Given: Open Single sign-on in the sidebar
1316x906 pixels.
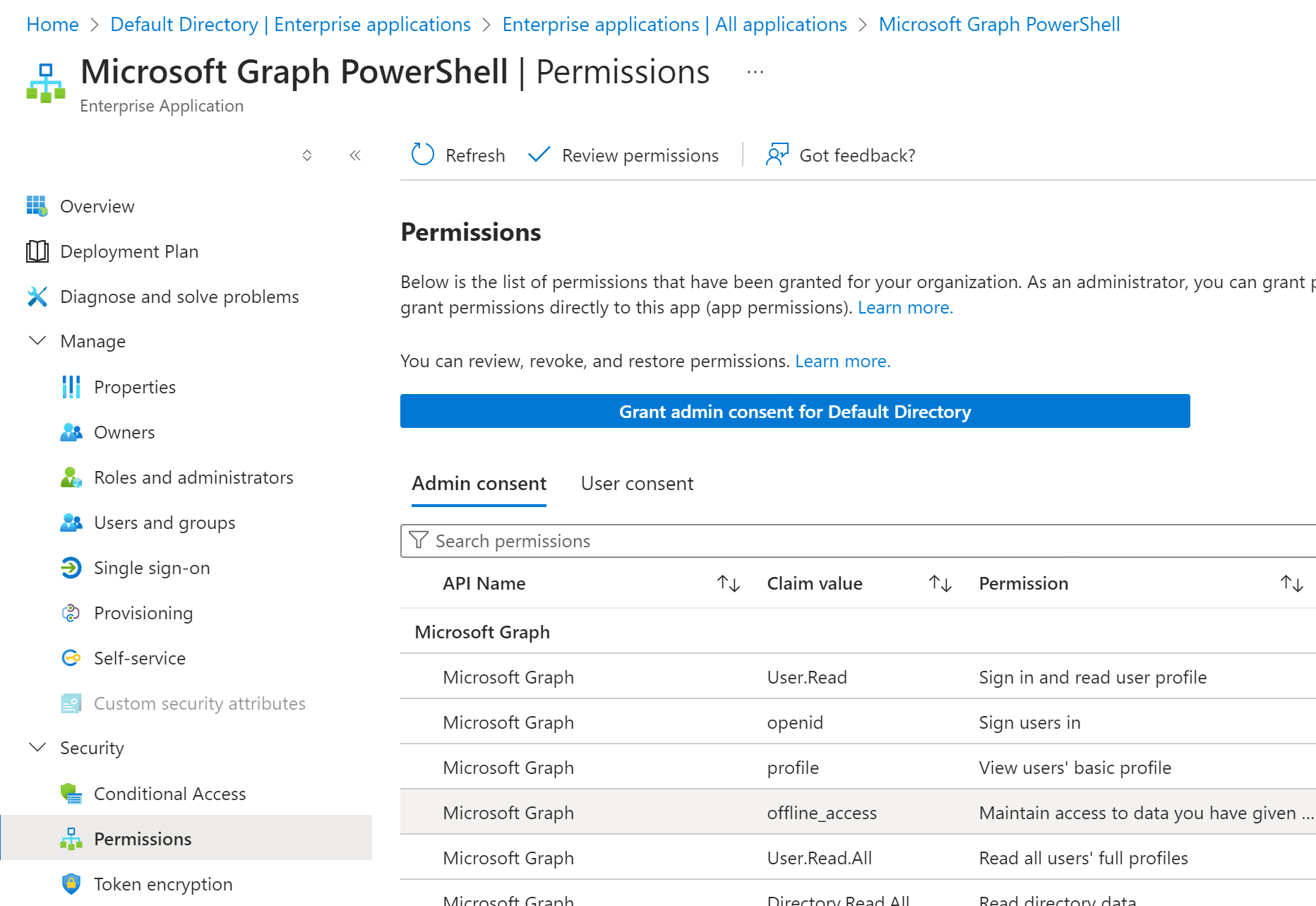Looking at the screenshot, I should [152, 568].
